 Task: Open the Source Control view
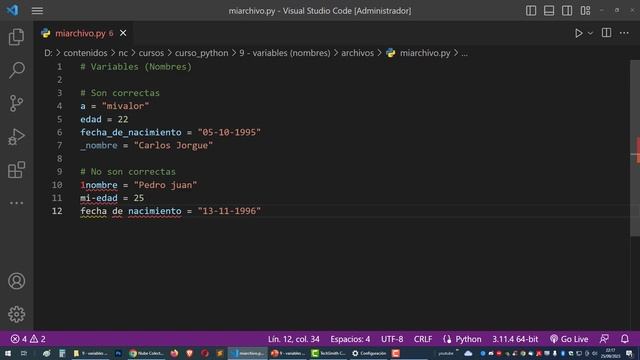[x=16, y=103]
